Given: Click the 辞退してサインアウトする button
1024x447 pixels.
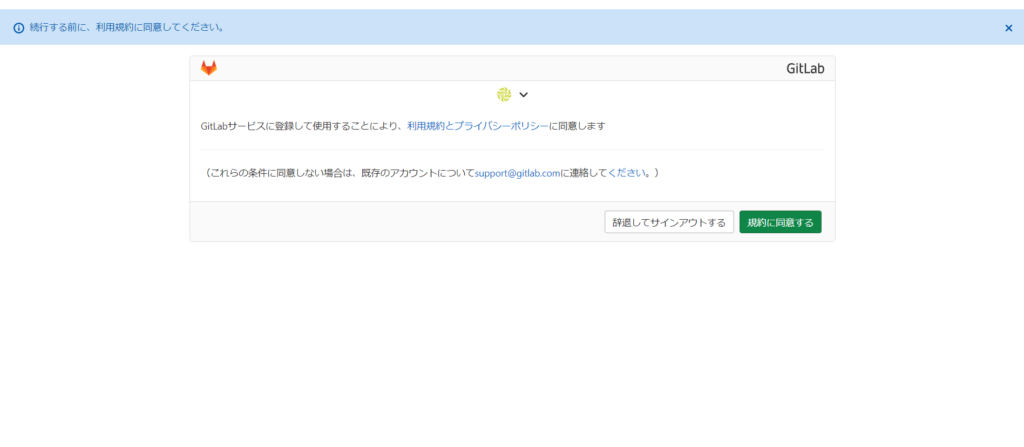Looking at the screenshot, I should [x=669, y=222].
